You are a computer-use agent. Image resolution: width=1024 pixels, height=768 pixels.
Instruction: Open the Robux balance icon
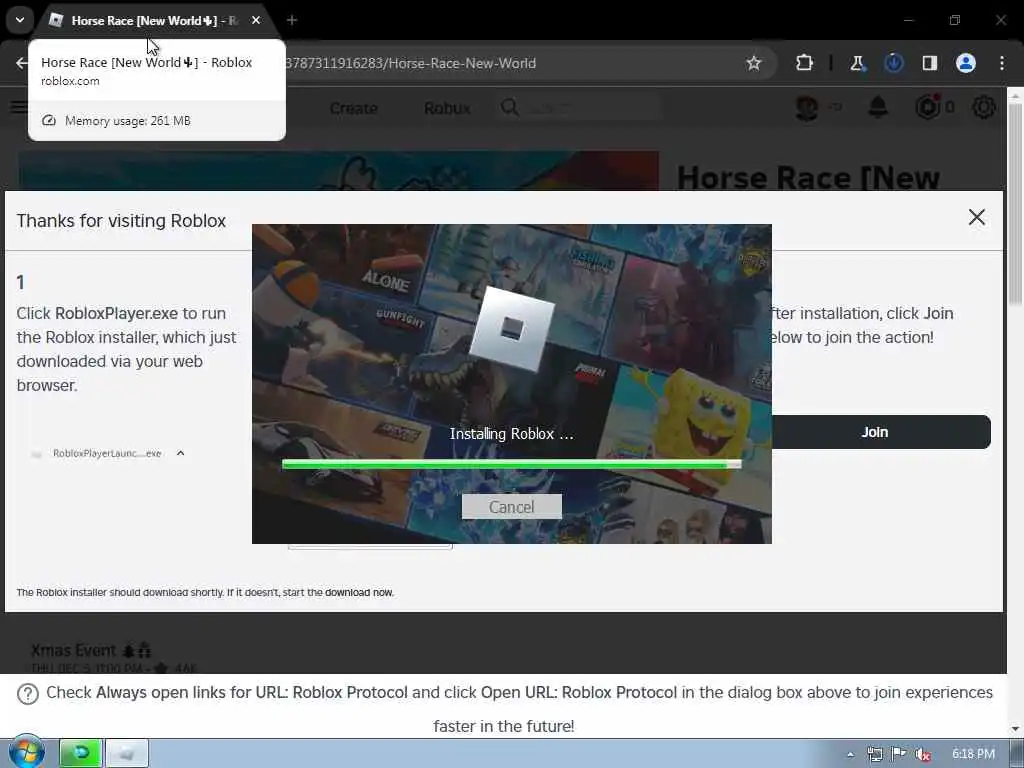coord(928,107)
